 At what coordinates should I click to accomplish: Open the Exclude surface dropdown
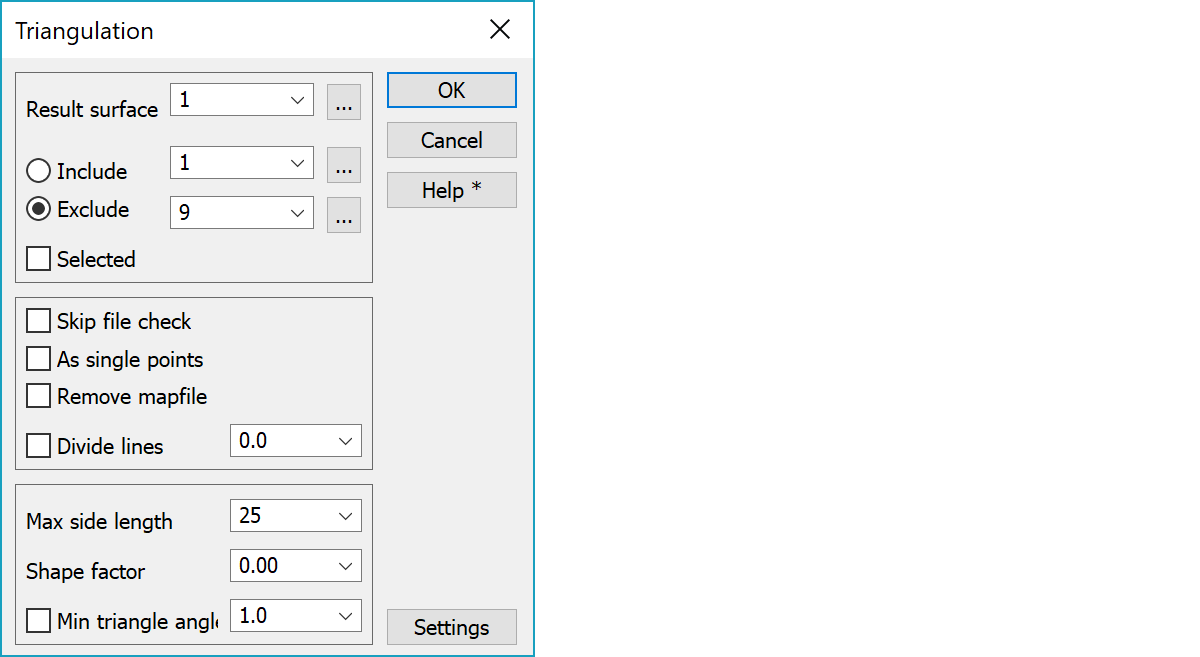click(242, 212)
